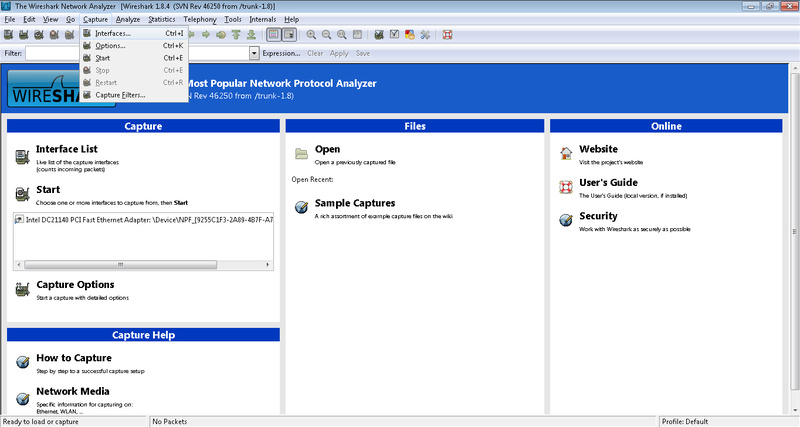Choose Interfaces... from the Capture menu
This screenshot has height=427, width=800.
click(134, 33)
